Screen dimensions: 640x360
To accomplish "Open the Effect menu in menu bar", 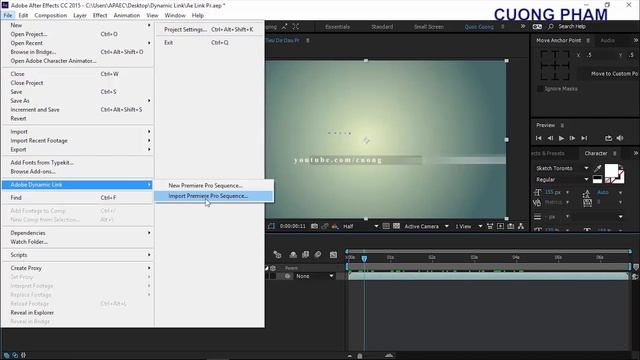I will [x=100, y=15].
